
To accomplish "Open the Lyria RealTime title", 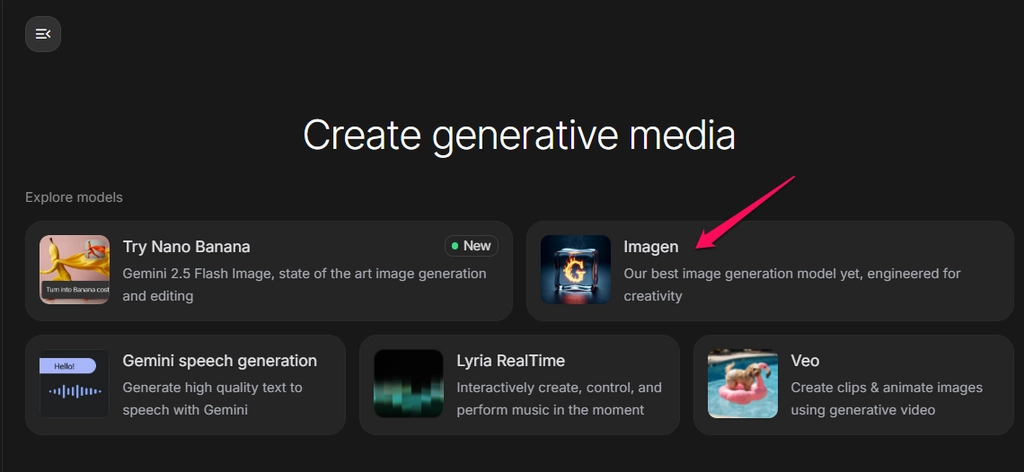I will pyautogui.click(x=511, y=361).
